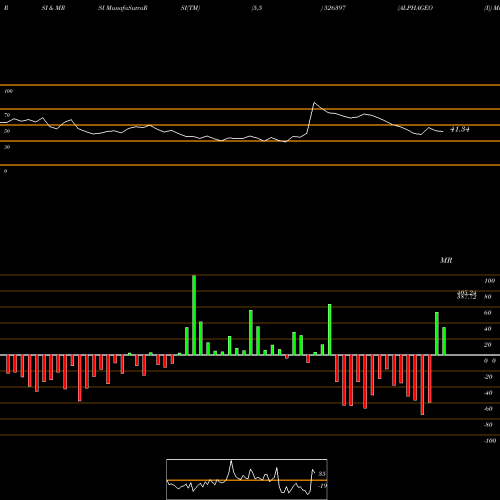Click the 100 label on MR axis

(489, 281)
